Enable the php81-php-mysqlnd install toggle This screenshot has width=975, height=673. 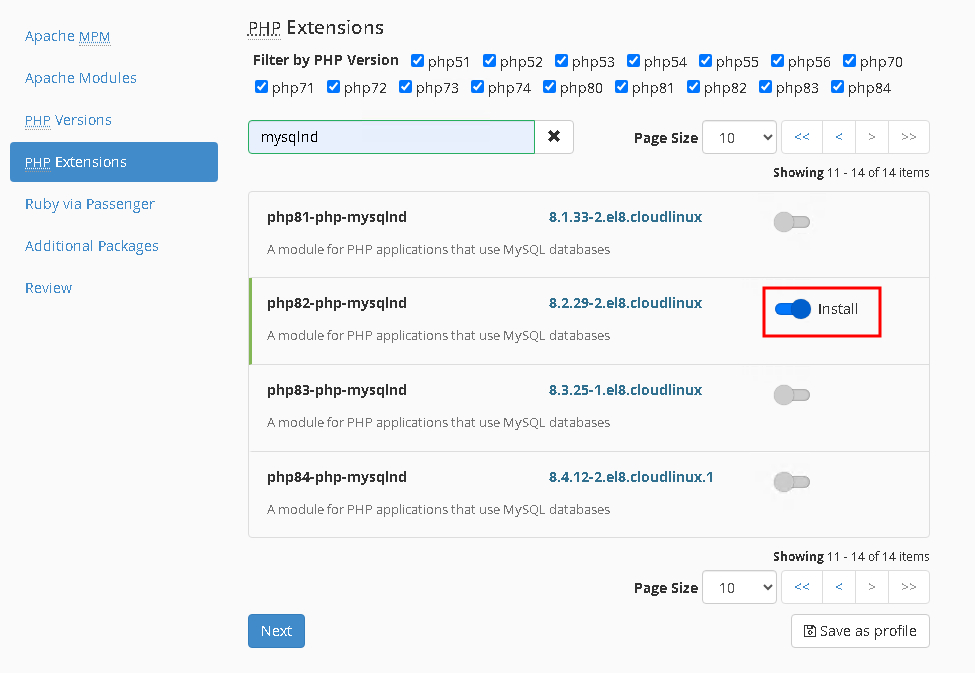pos(791,222)
